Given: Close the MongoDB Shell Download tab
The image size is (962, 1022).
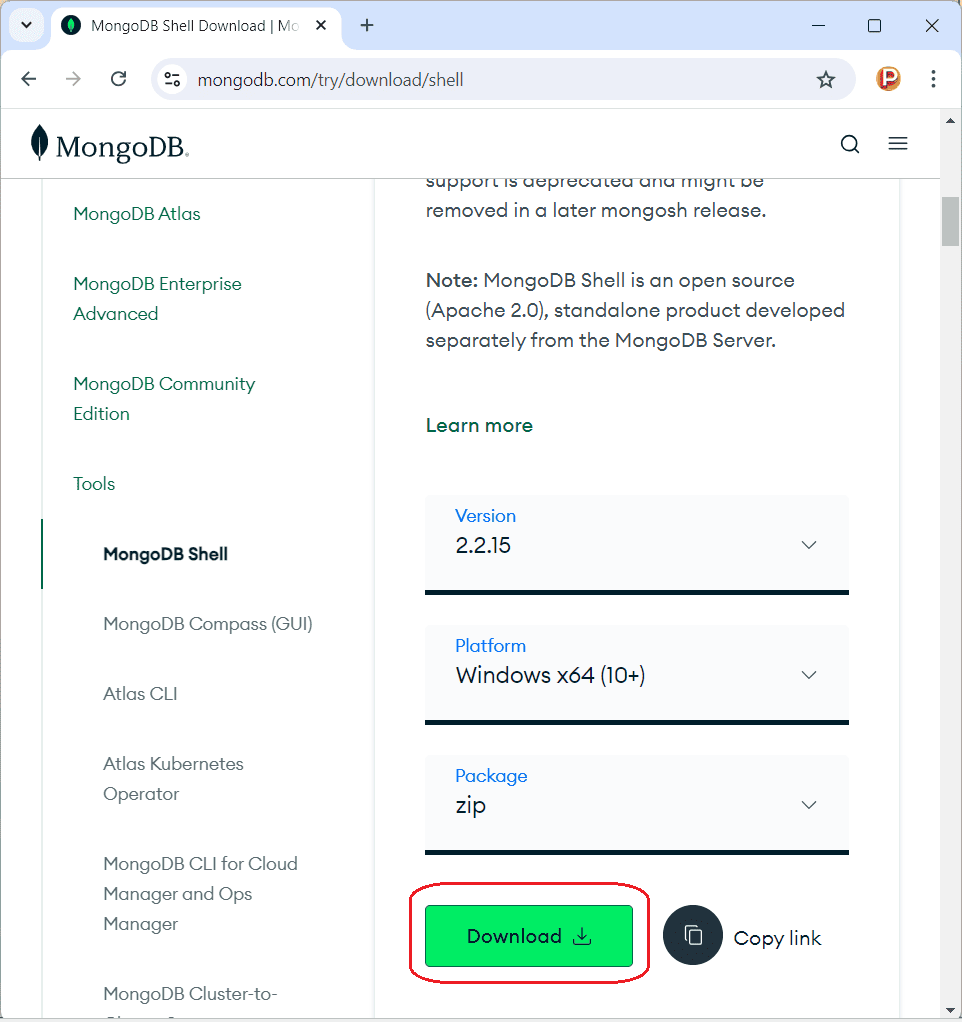Looking at the screenshot, I should click(321, 25).
